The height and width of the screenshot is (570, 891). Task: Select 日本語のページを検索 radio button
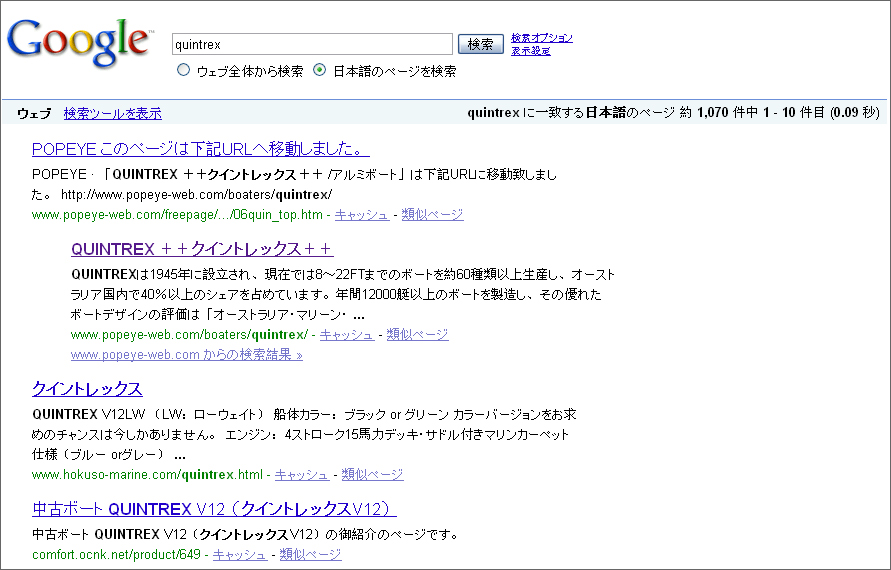point(320,70)
